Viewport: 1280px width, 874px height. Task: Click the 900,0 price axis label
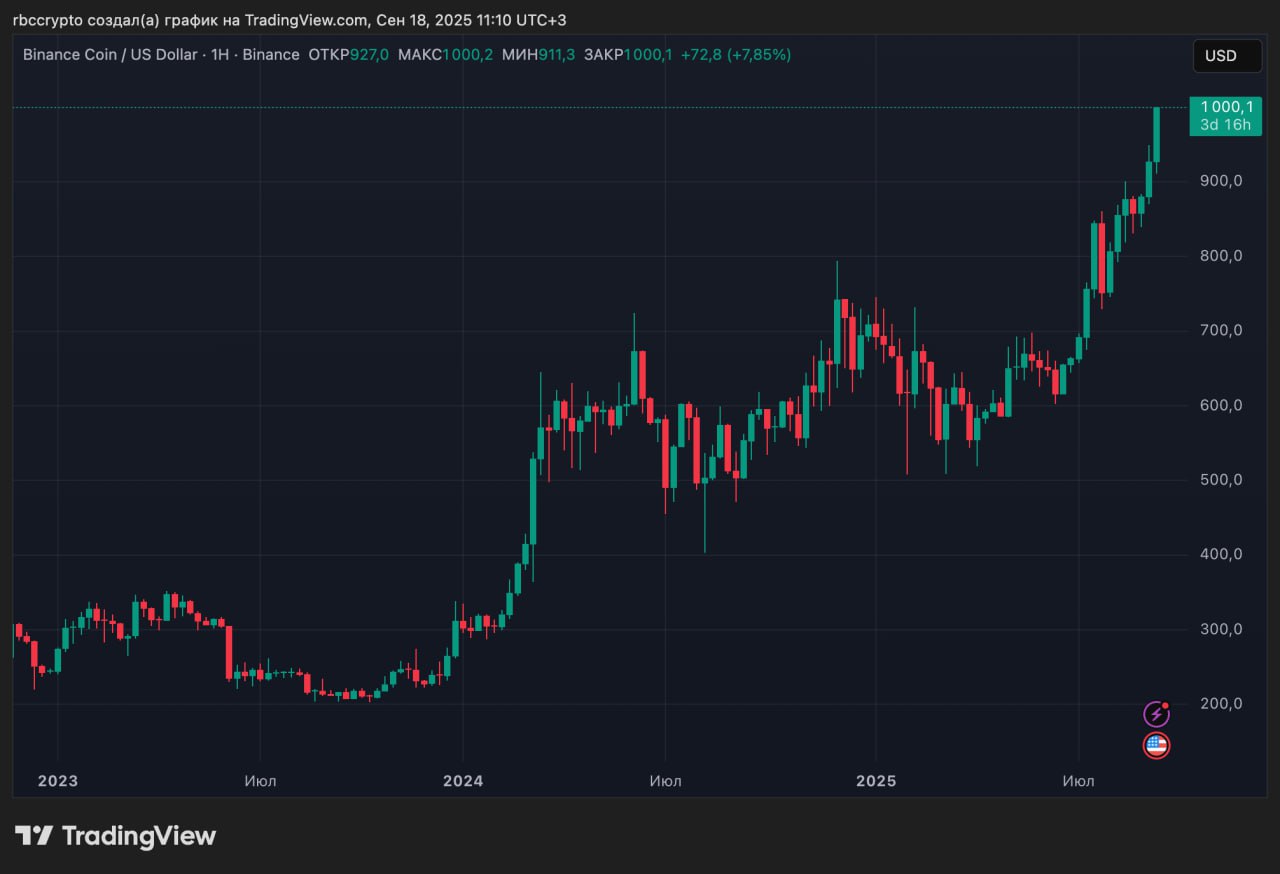1221,181
